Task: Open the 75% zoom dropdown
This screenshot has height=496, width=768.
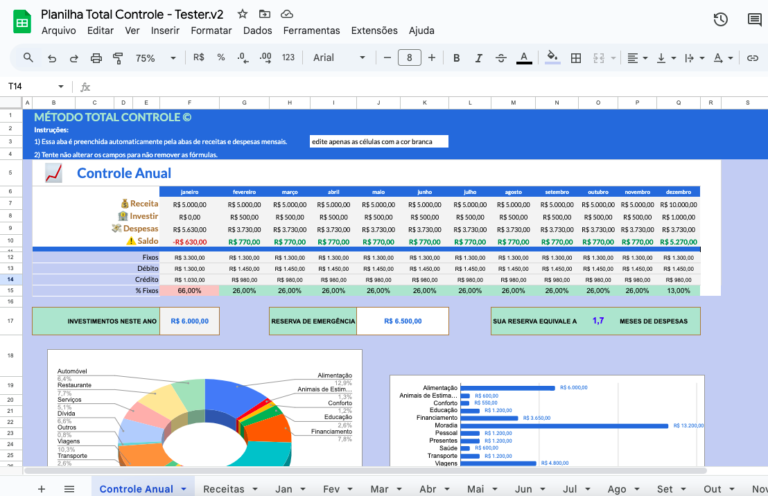Action: tap(151, 58)
